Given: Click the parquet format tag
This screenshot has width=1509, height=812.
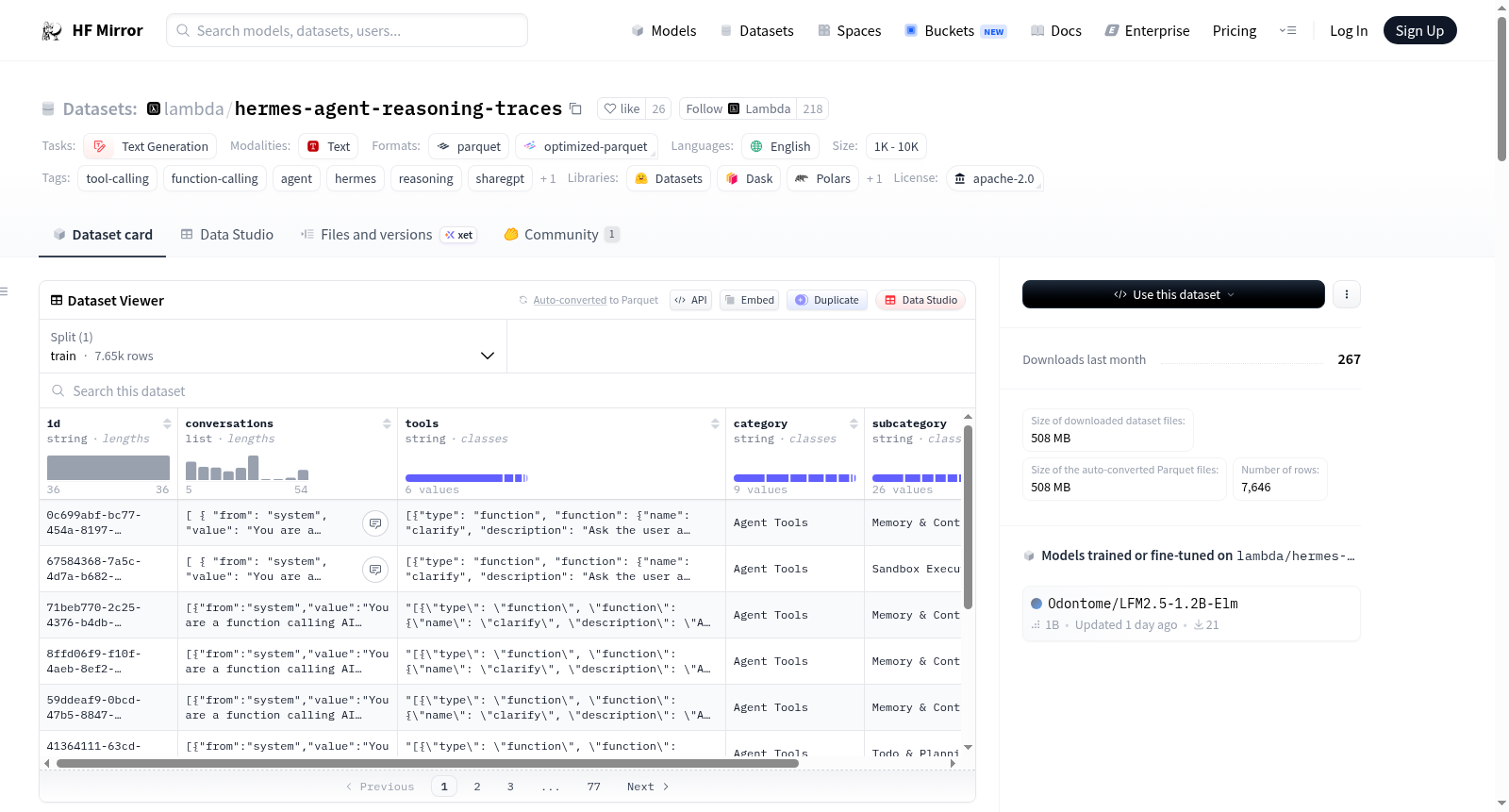Looking at the screenshot, I should pos(469,146).
